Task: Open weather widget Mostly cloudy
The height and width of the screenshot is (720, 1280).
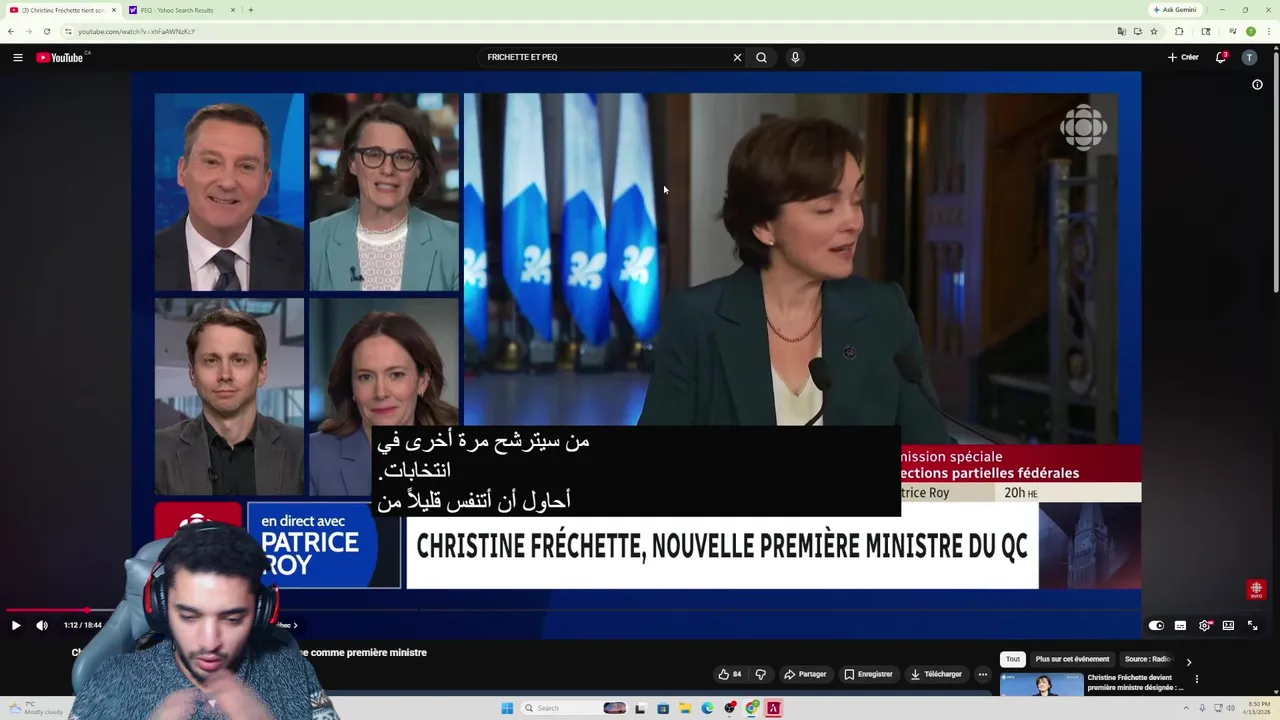Action: [x=35, y=708]
